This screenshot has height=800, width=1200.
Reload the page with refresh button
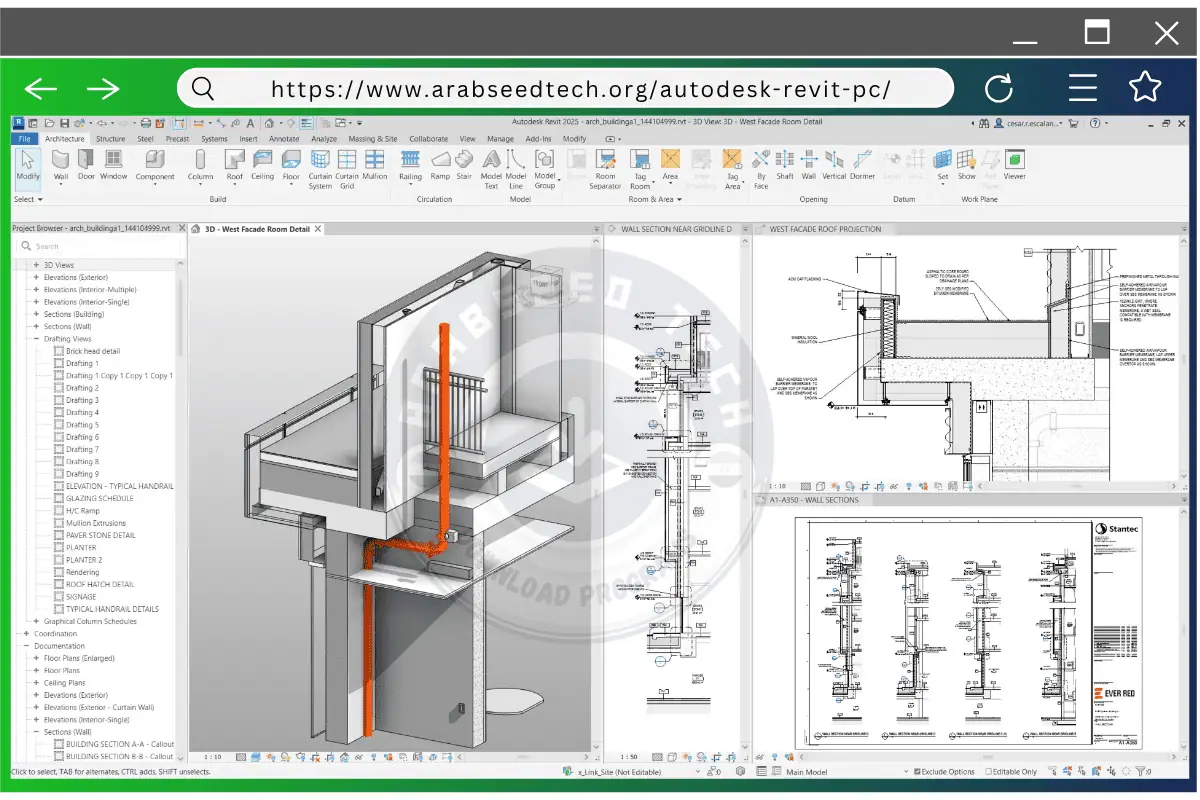coord(999,89)
